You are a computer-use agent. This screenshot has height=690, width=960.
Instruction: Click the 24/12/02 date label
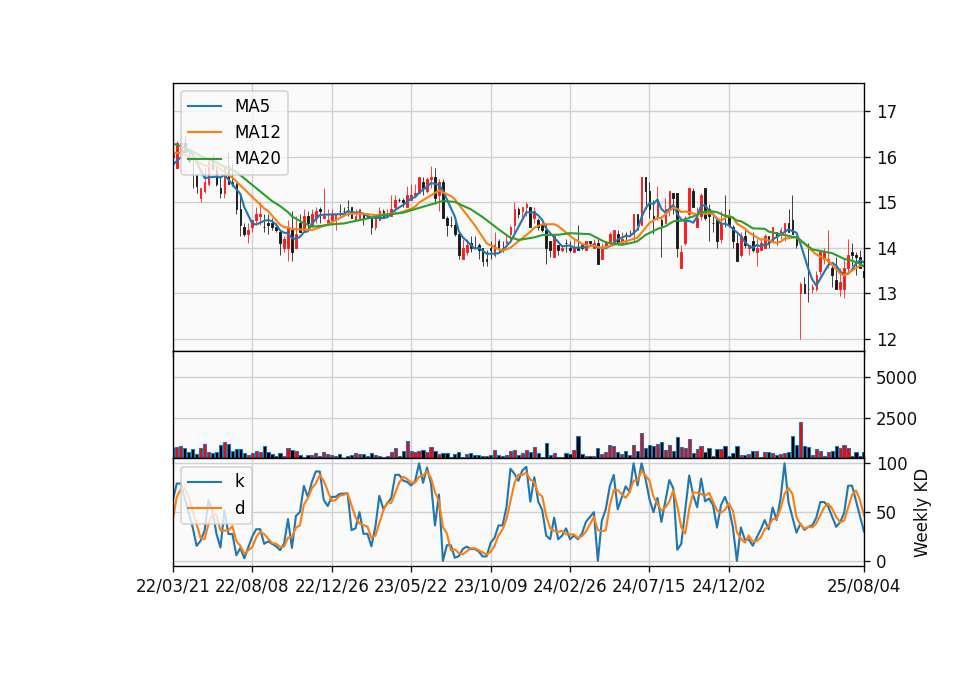coord(729,586)
